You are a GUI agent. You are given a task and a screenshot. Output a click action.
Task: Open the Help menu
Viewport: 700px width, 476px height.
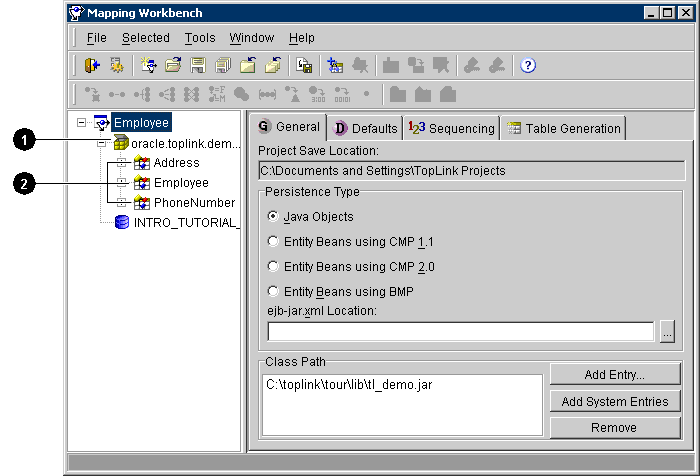pyautogui.click(x=302, y=38)
